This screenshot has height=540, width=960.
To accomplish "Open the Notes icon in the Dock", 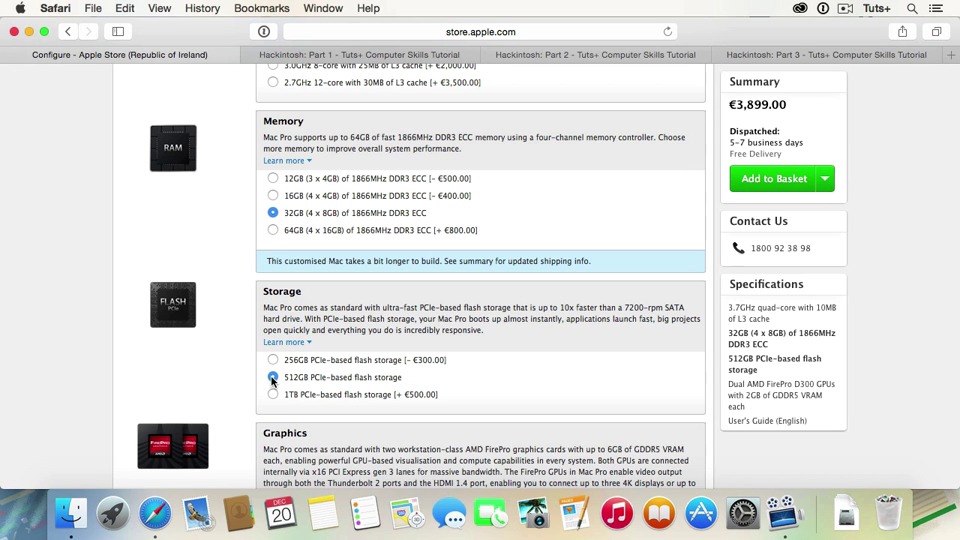I will pyautogui.click(x=323, y=513).
